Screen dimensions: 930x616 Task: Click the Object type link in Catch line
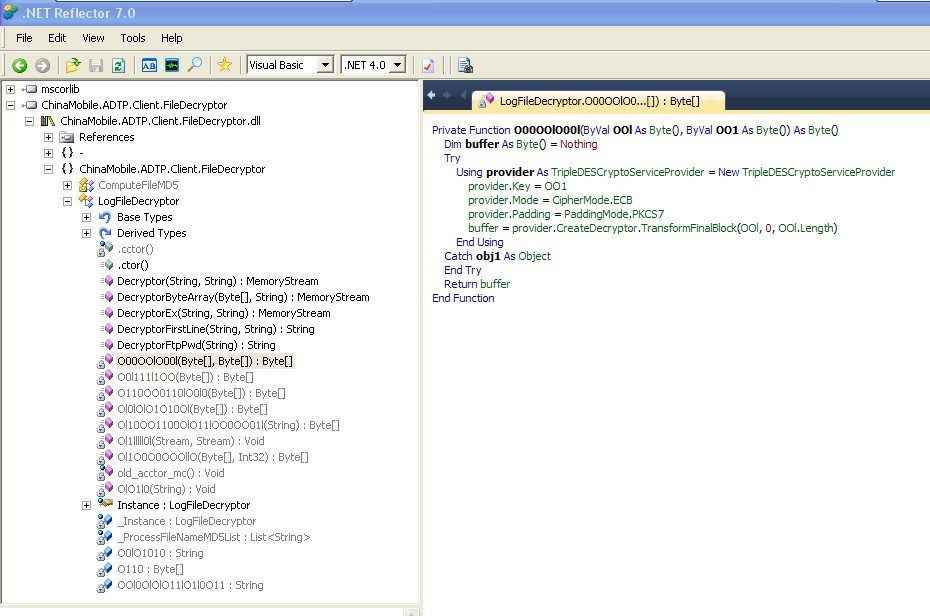click(534, 256)
